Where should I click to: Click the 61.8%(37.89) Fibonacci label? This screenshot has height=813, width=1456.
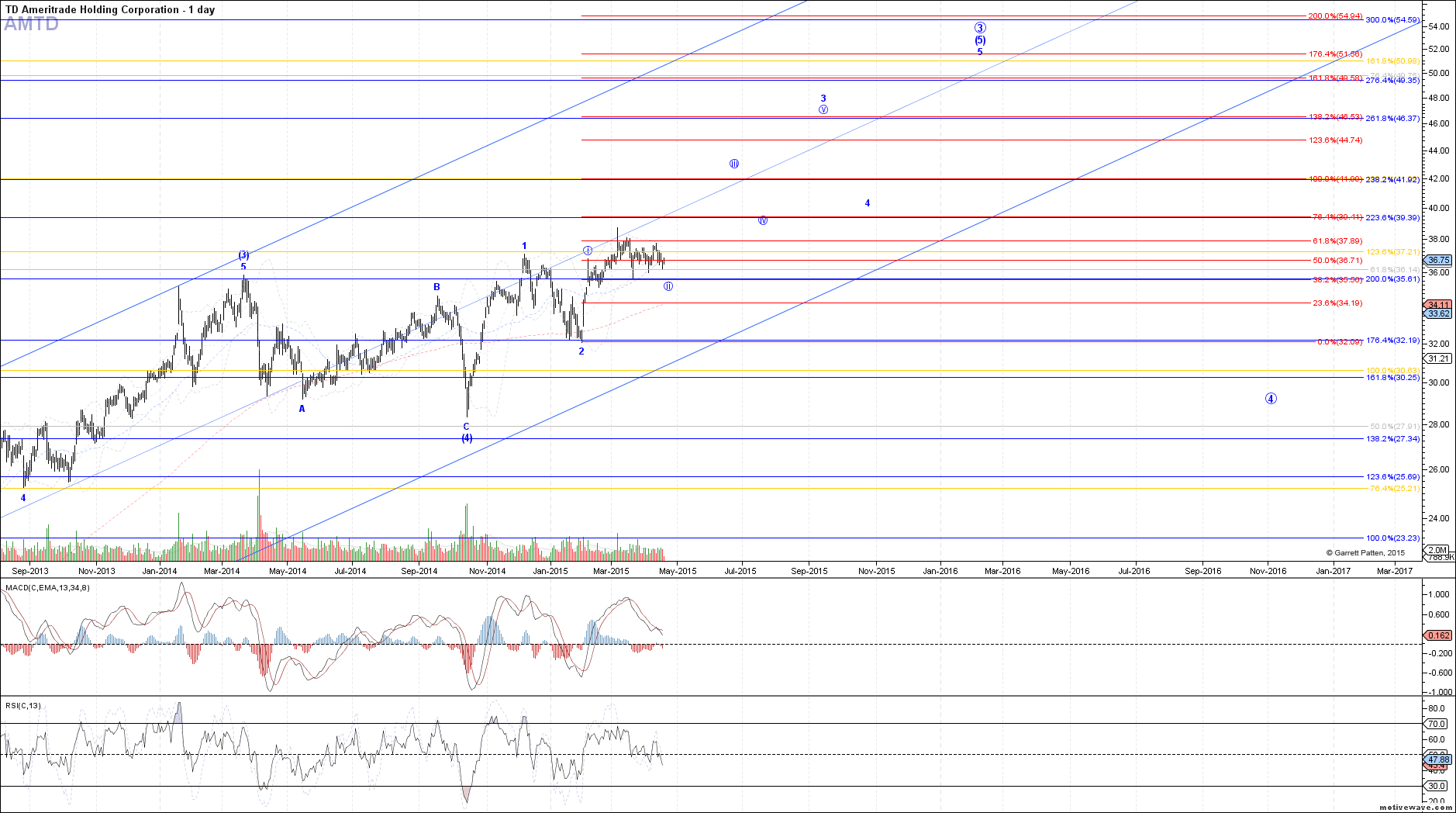tap(1337, 241)
